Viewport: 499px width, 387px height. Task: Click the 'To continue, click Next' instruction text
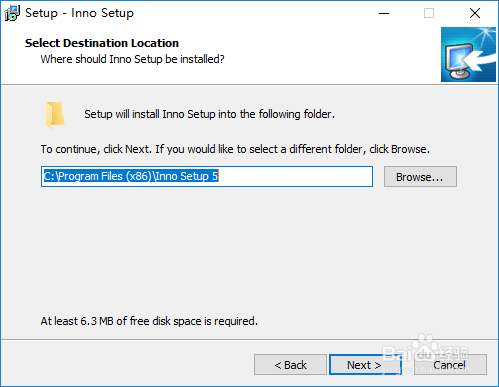235,149
